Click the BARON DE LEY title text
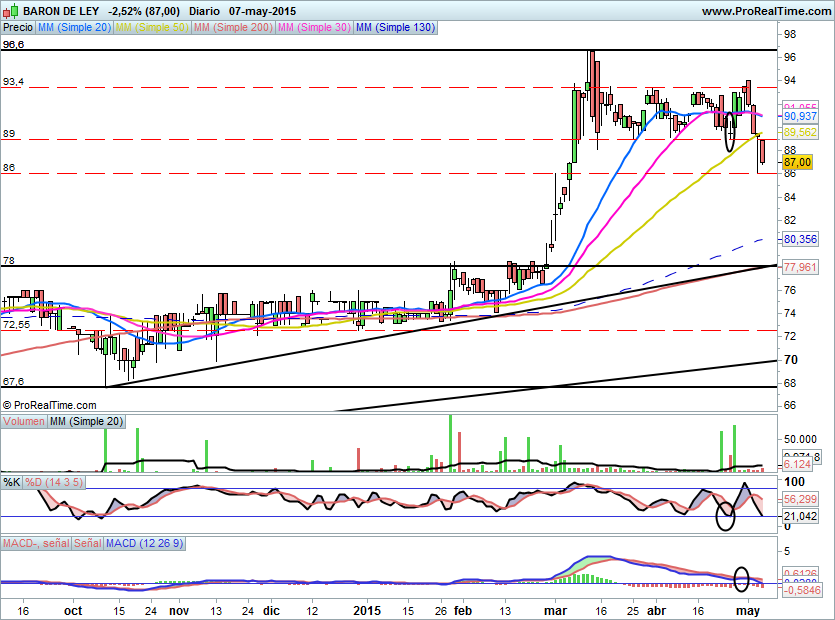This screenshot has height=620, width=835. (61, 11)
